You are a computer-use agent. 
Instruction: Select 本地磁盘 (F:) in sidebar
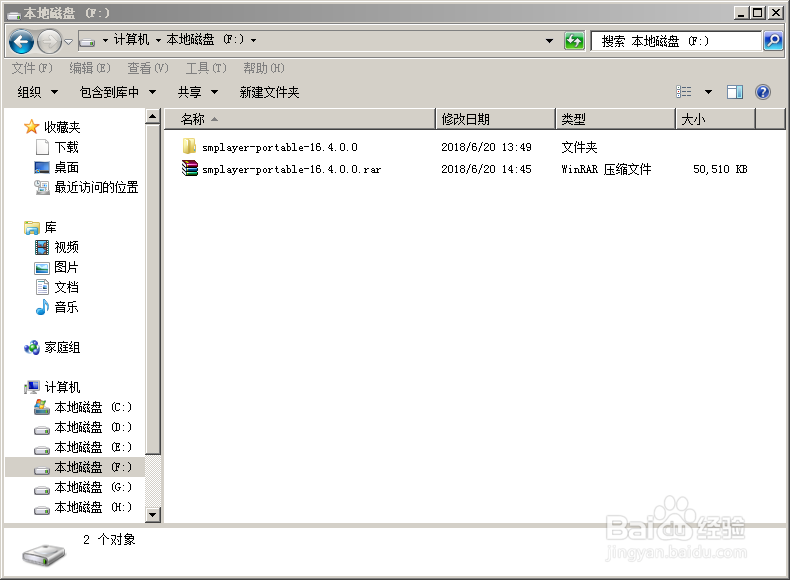click(76, 467)
